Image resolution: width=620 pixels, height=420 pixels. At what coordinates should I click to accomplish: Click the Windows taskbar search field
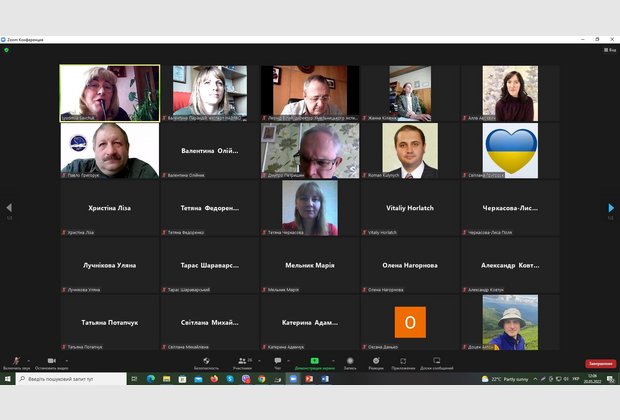pos(71,379)
